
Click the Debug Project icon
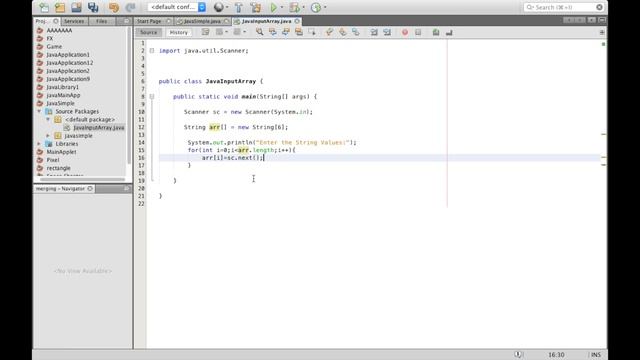point(294,7)
